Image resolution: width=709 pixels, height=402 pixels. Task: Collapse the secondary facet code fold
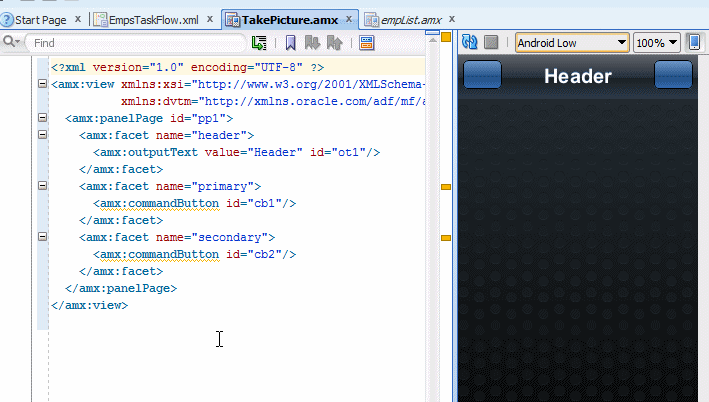pos(43,236)
